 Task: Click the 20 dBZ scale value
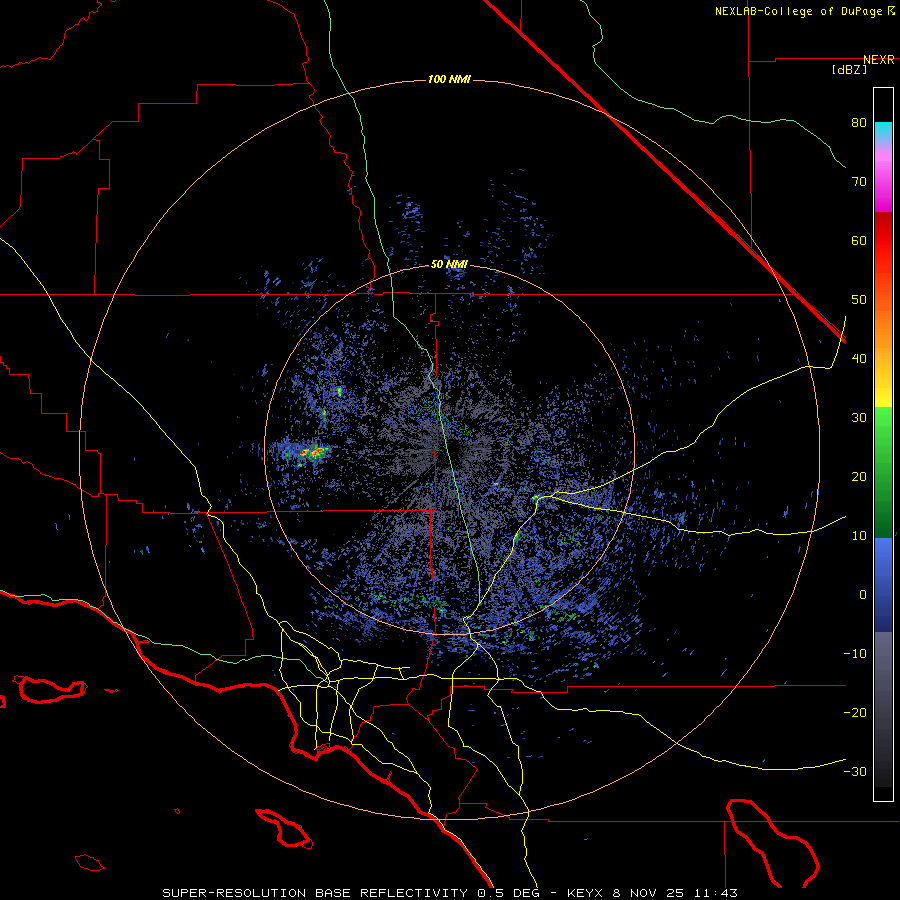859,476
